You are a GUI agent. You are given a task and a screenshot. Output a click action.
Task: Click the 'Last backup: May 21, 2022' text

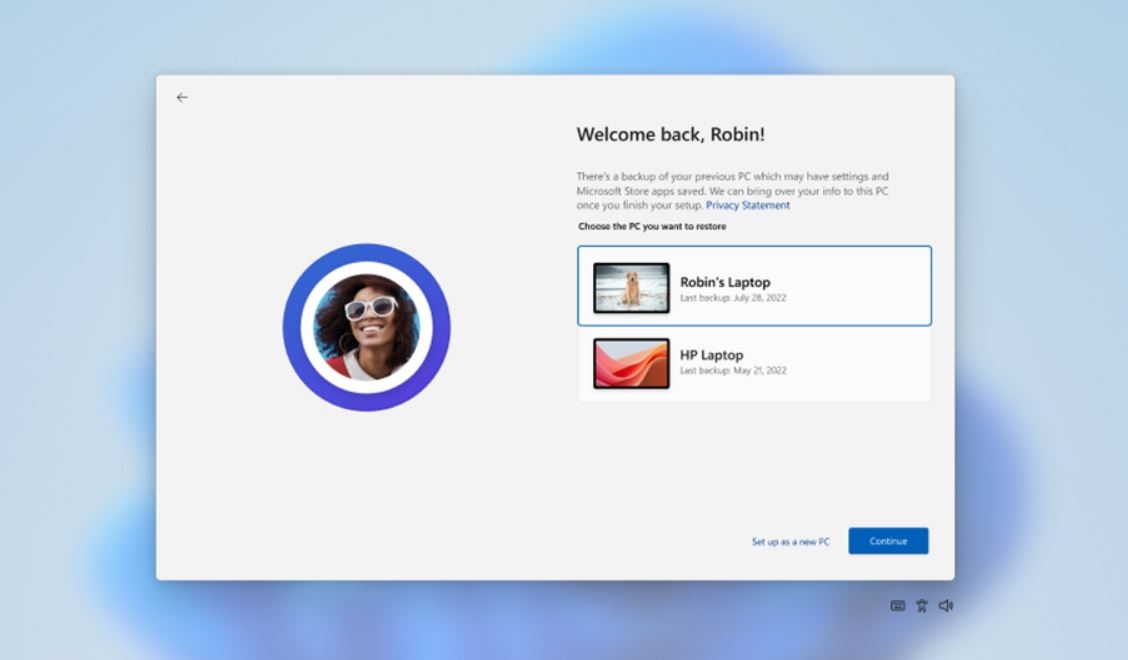point(733,371)
